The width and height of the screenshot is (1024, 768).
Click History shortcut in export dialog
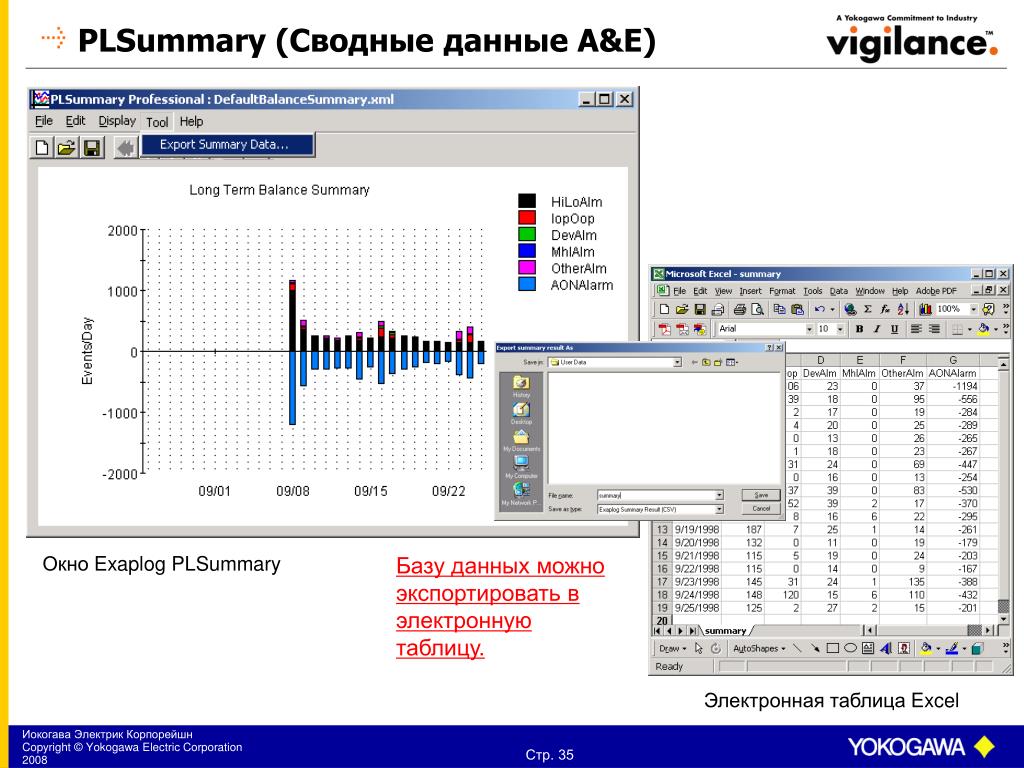521,386
